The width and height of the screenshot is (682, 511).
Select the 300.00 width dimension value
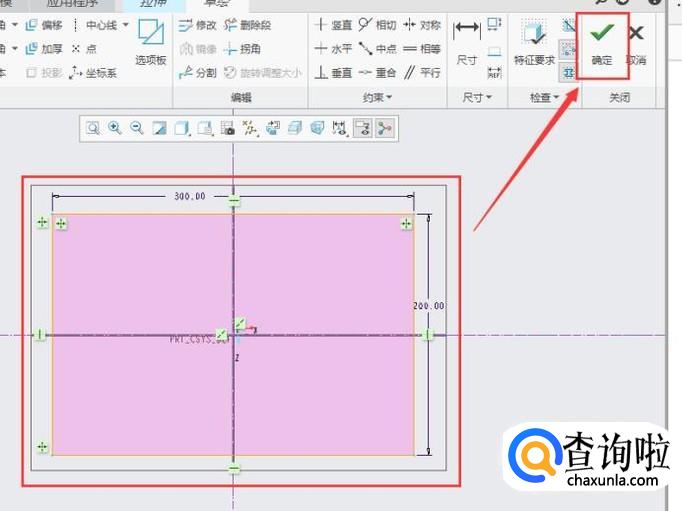click(190, 196)
